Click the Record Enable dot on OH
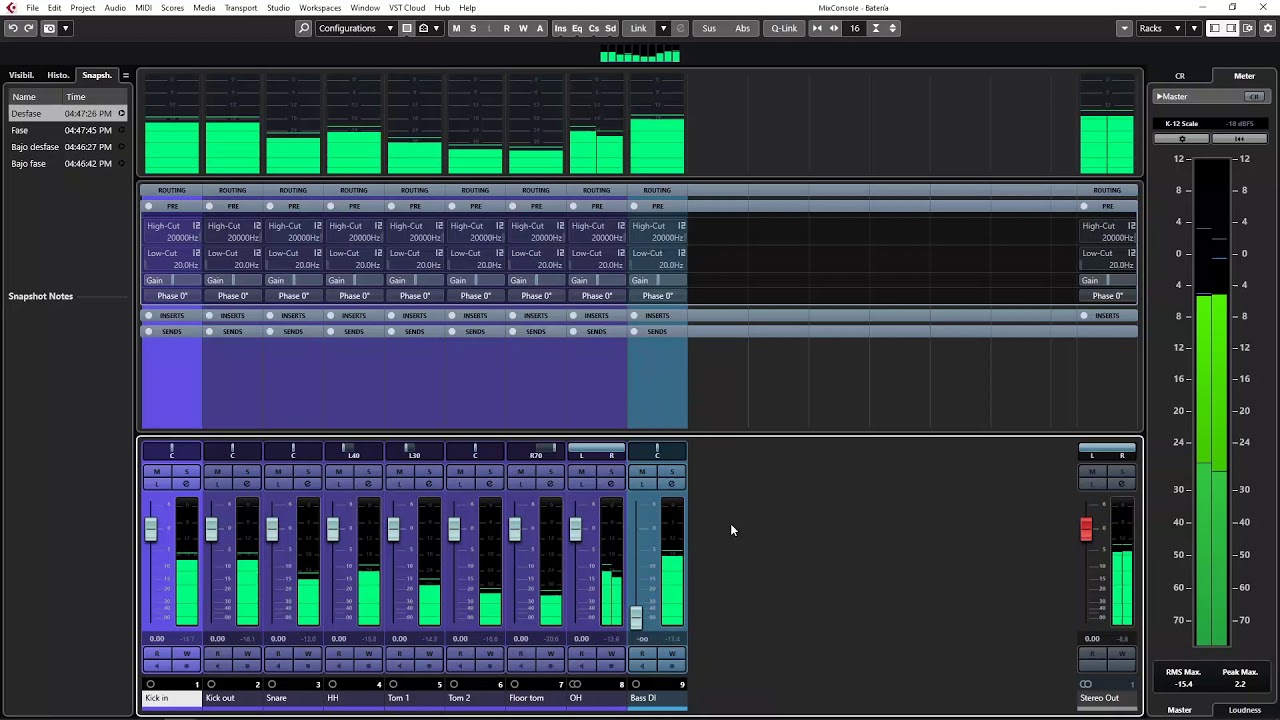The height and width of the screenshot is (720, 1280). coord(611,665)
